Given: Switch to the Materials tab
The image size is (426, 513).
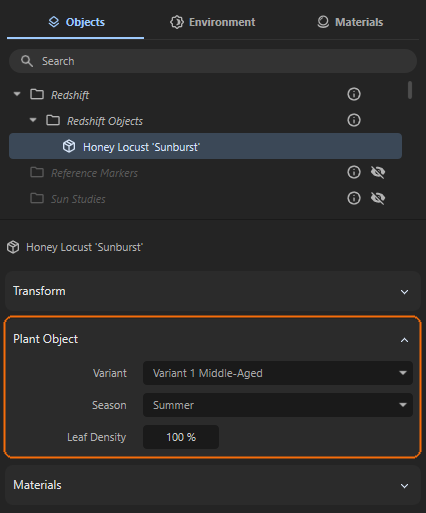Looking at the screenshot, I should (x=350, y=22).
